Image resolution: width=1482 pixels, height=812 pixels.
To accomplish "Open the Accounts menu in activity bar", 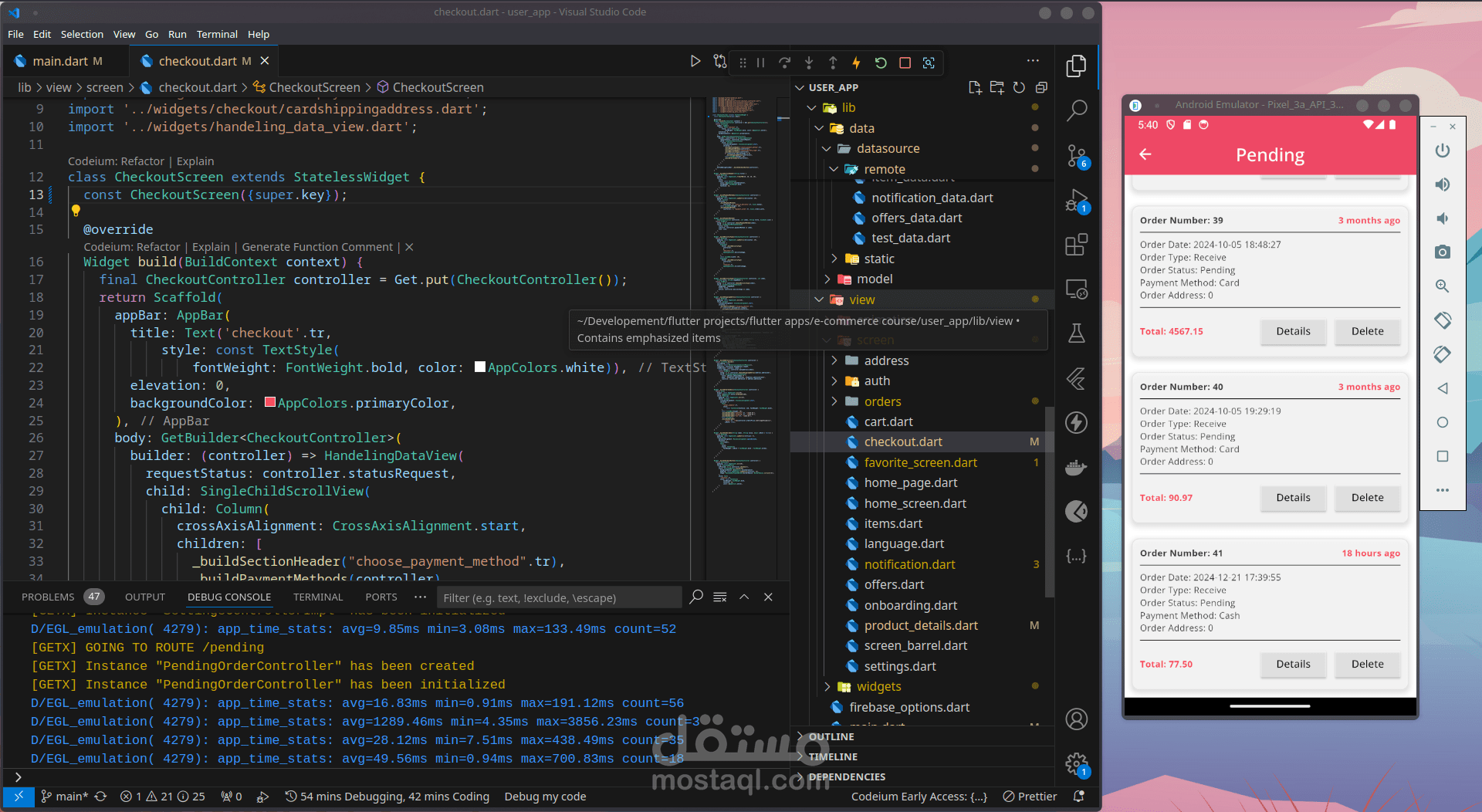I will point(1076,719).
